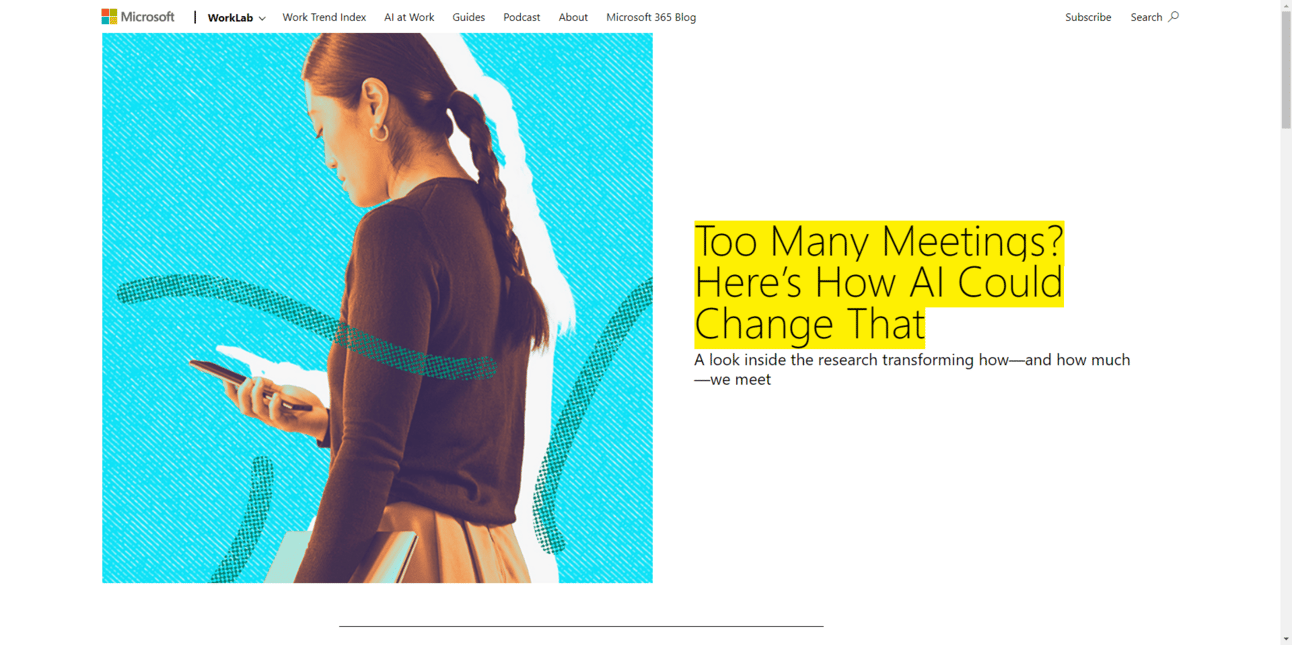Click the Search text label
This screenshot has height=645, width=1292.
1146,17
